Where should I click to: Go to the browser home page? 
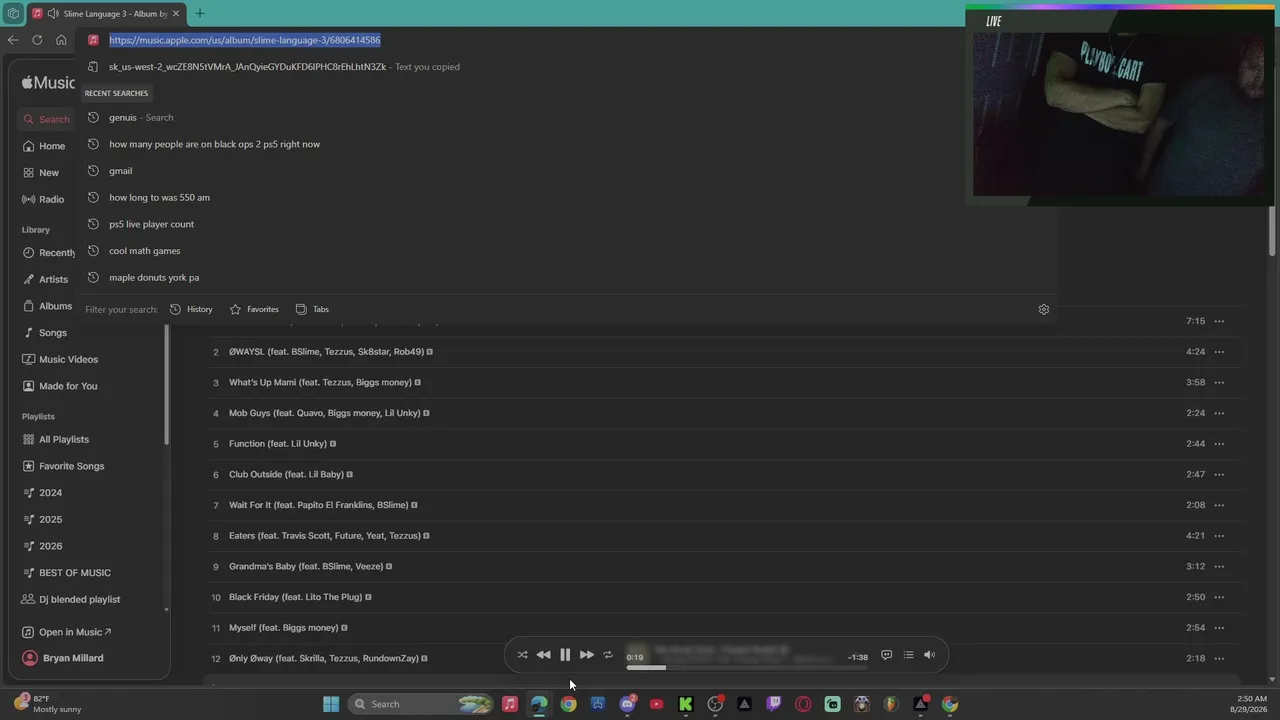(61, 40)
